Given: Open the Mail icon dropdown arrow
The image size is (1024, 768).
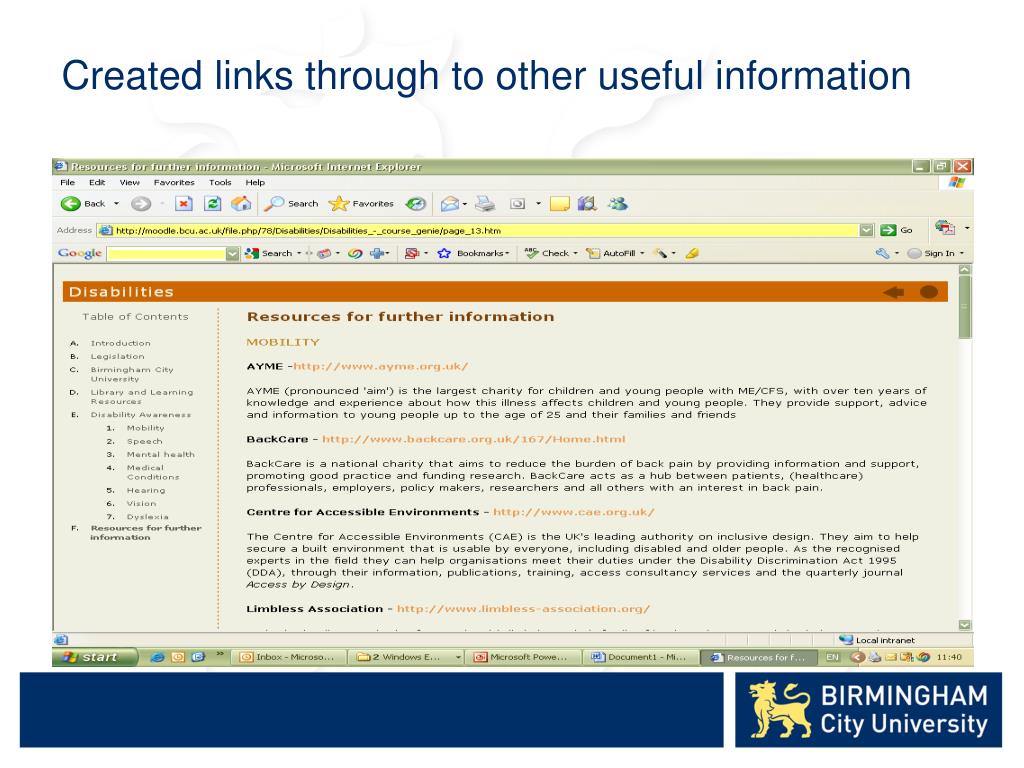Looking at the screenshot, I should pyautogui.click(x=464, y=204).
